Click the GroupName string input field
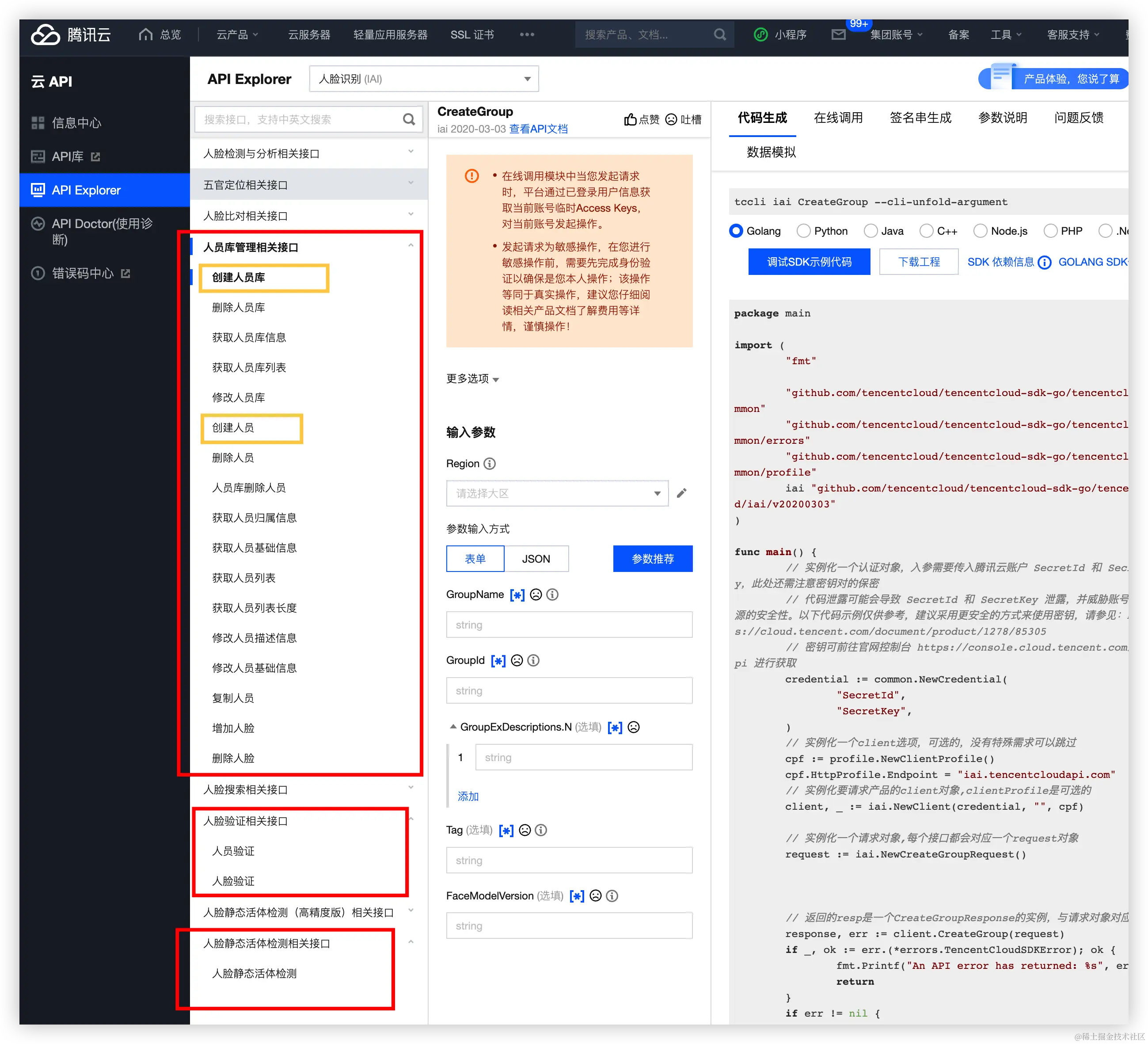The image size is (1148, 1044). click(x=569, y=625)
